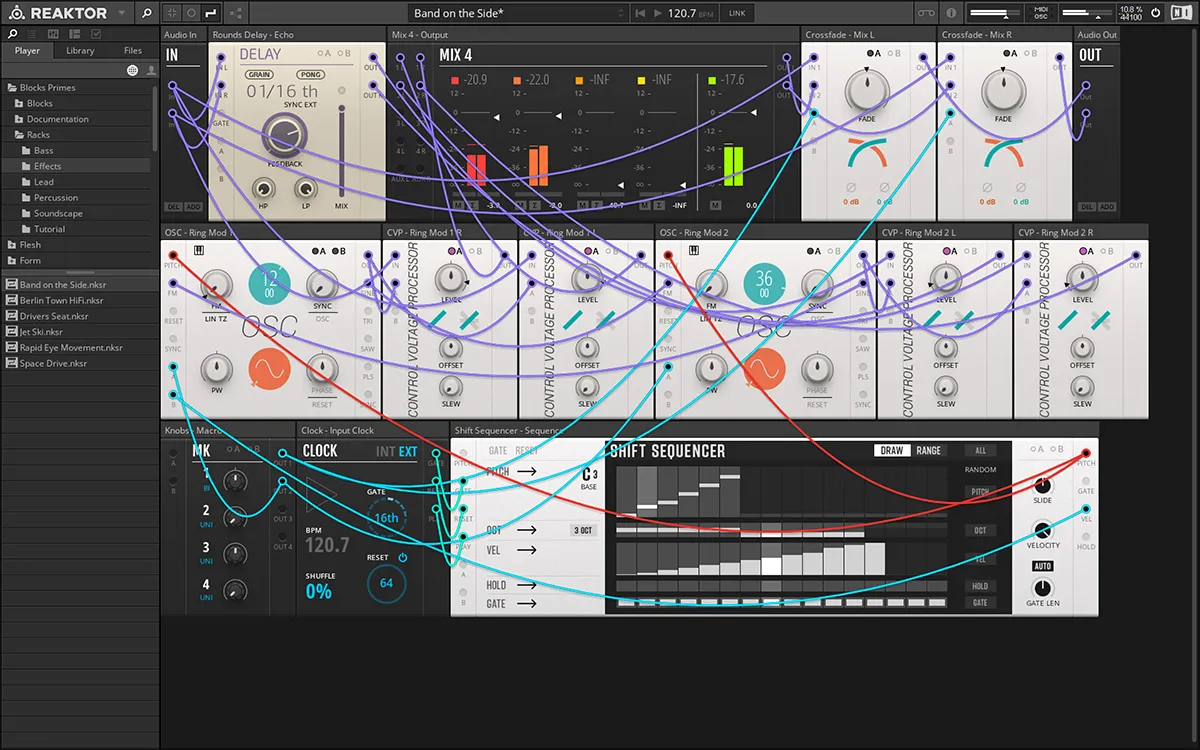Click the DEL button on Audio In block
Screen dimensions: 1200x750
173,207
